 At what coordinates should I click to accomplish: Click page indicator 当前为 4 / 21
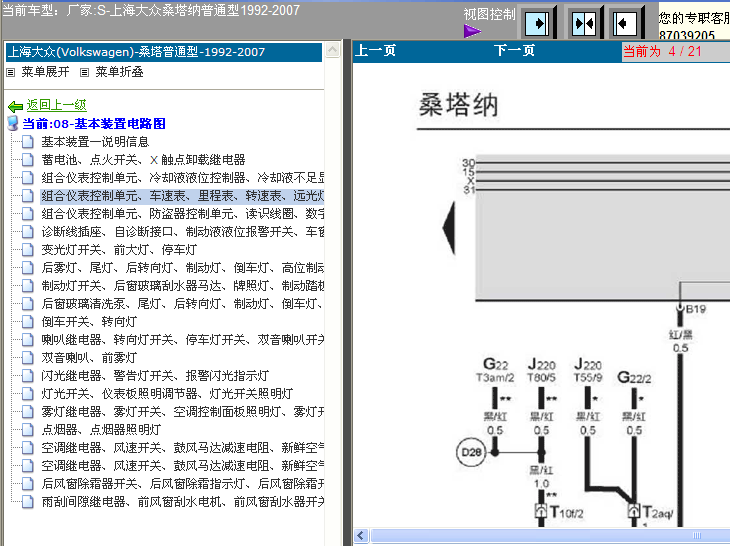(x=662, y=51)
